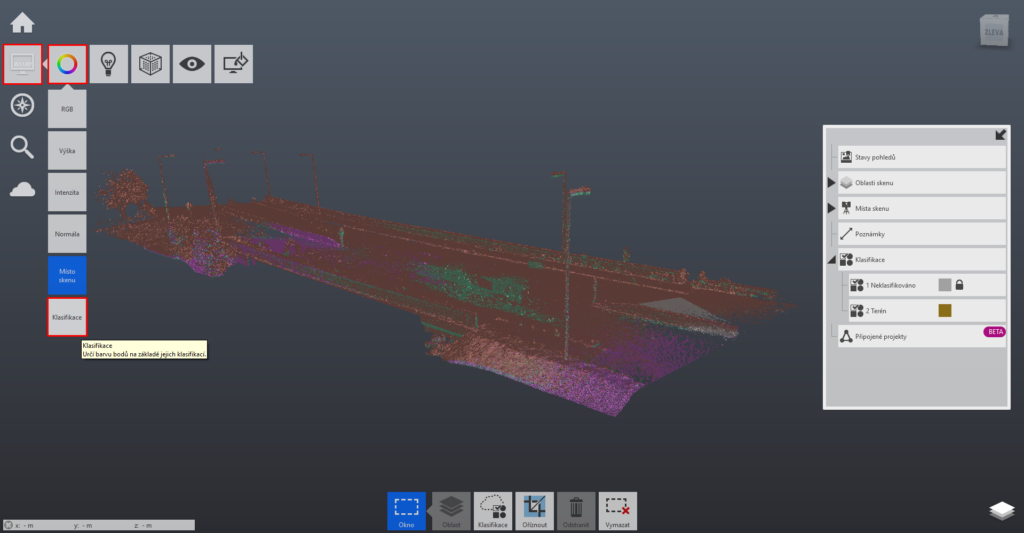Click the Klasifikace button in bottom toolbar
This screenshot has width=1024, height=533.
click(491, 510)
